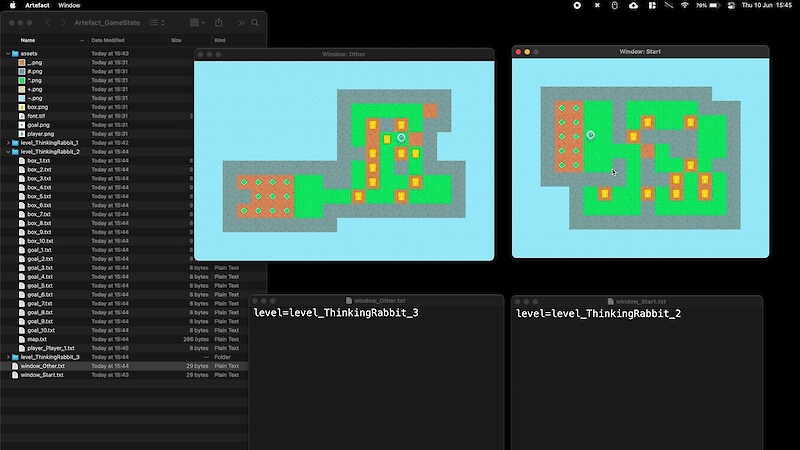Select goal_3.txt in the file list

pyautogui.click(x=40, y=267)
